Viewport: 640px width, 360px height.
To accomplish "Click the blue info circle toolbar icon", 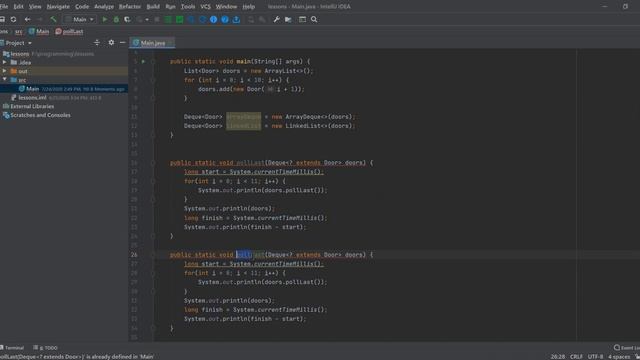I will click(x=213, y=19).
